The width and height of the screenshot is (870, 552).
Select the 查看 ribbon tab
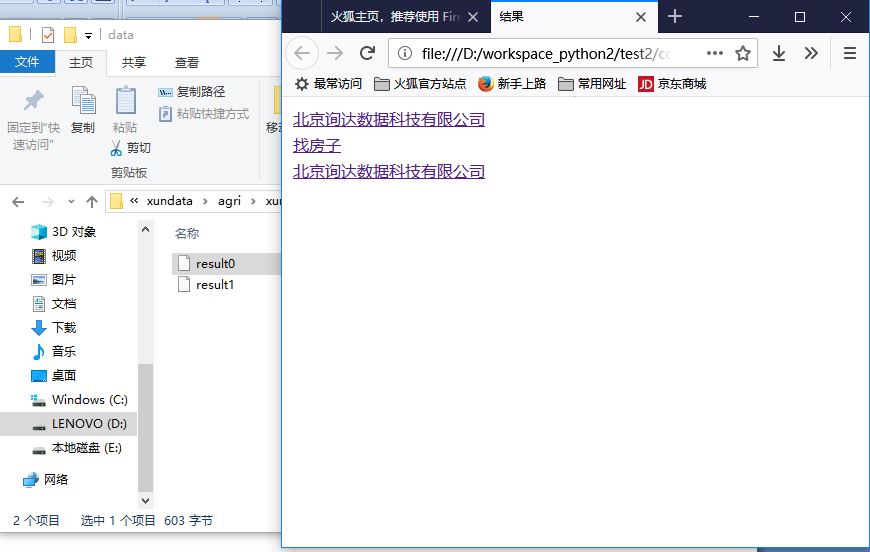pos(186,62)
